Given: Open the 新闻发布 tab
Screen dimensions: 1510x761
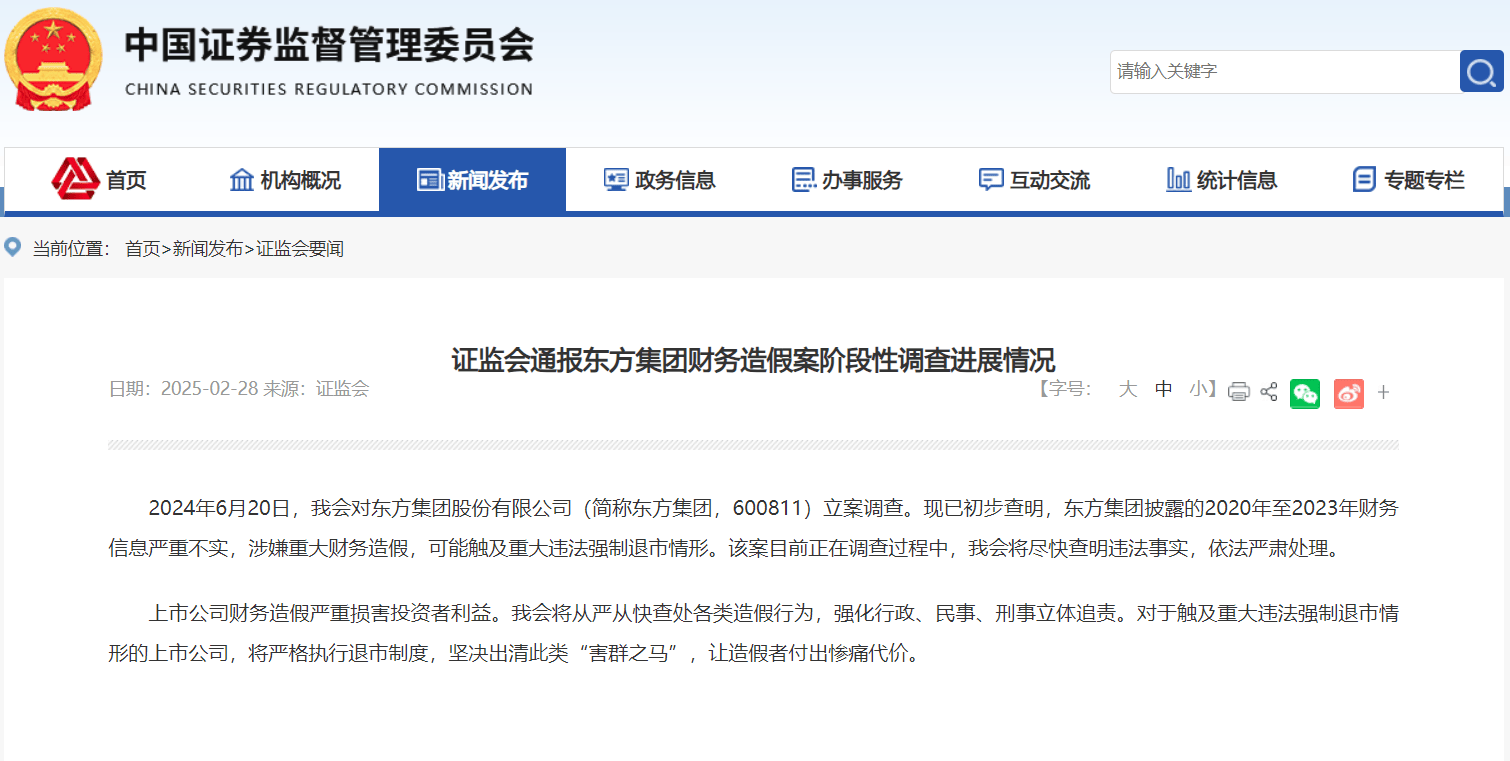Looking at the screenshot, I should click(x=472, y=180).
